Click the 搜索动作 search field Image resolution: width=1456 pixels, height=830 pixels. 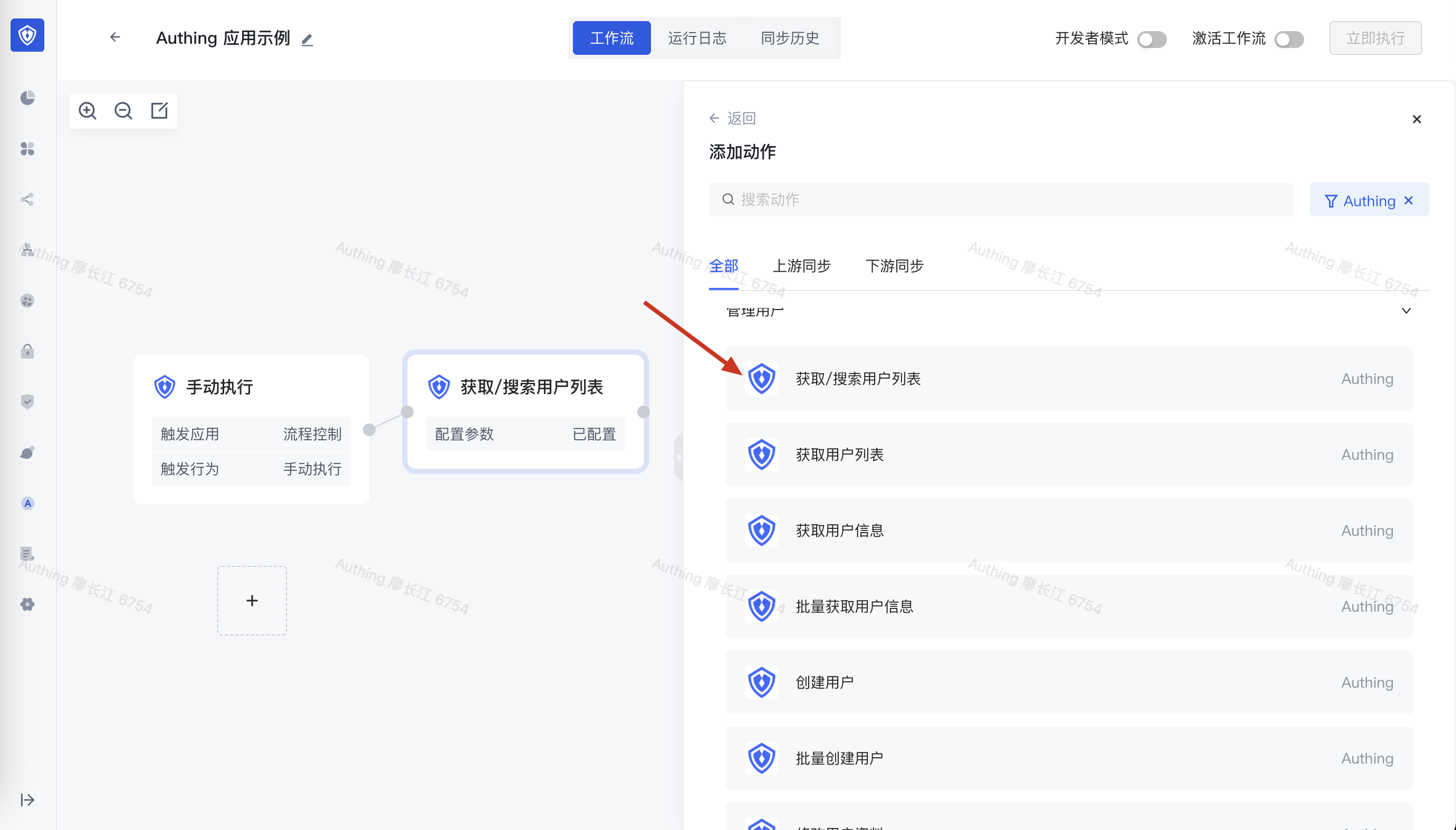1000,199
